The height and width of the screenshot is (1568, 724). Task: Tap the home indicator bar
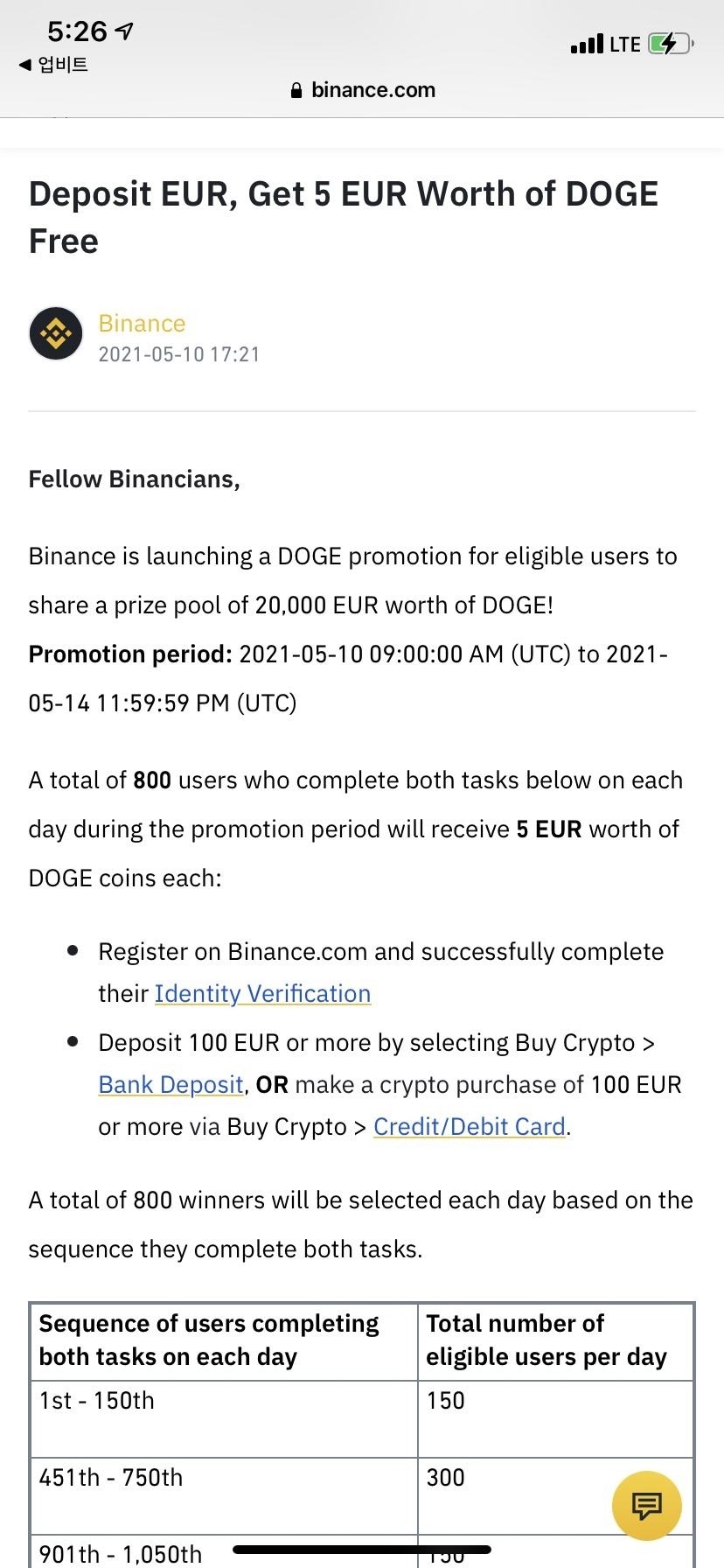coord(362,1550)
